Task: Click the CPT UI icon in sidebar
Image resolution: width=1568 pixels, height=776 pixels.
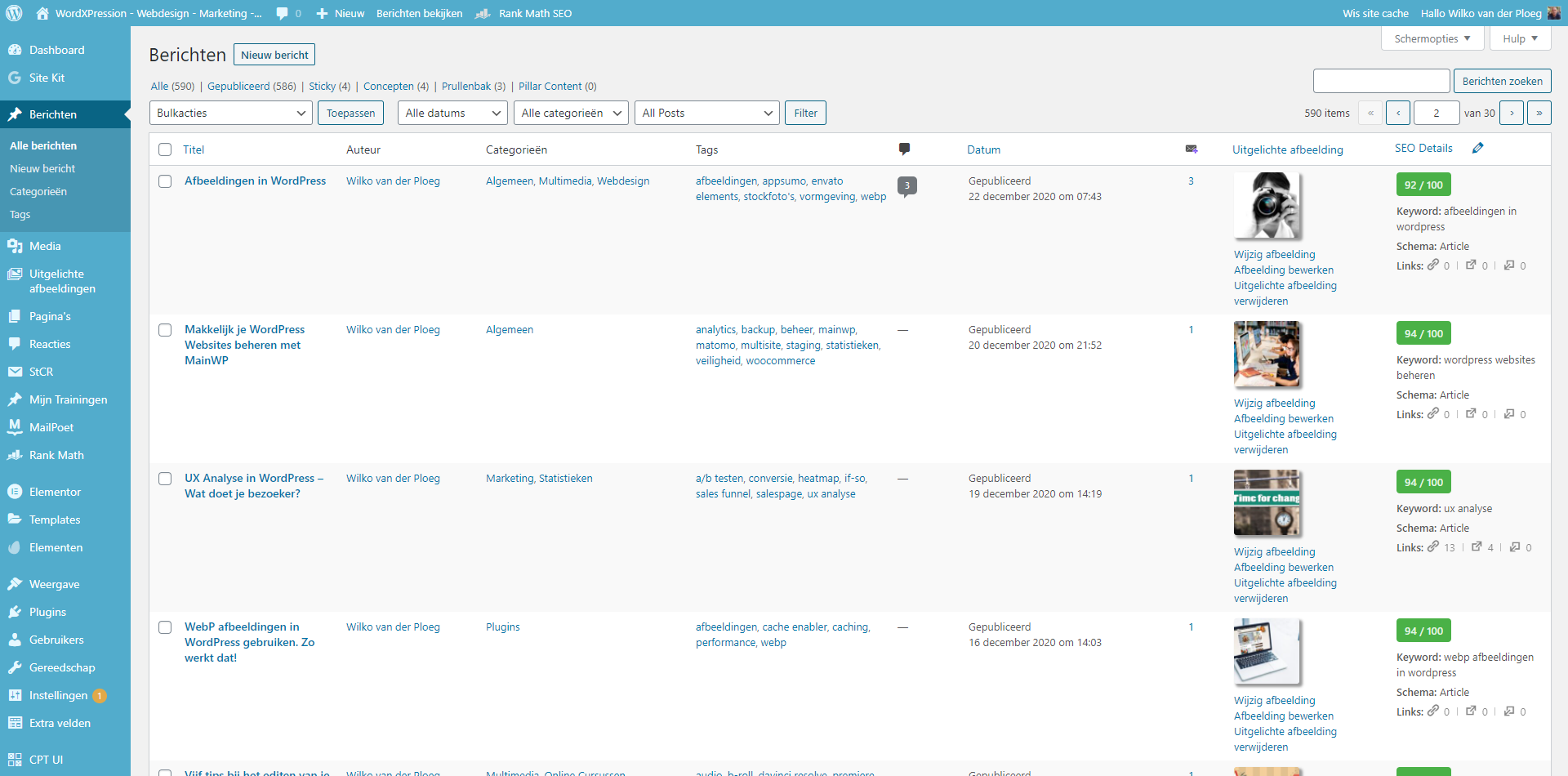Action: tap(15, 760)
